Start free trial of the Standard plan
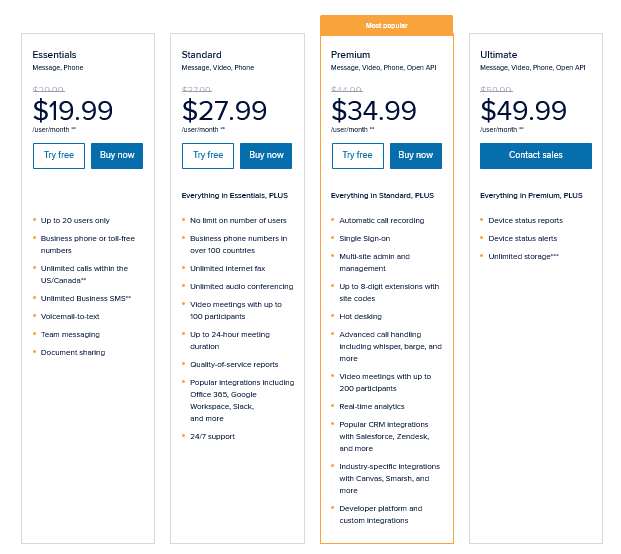 tap(208, 156)
